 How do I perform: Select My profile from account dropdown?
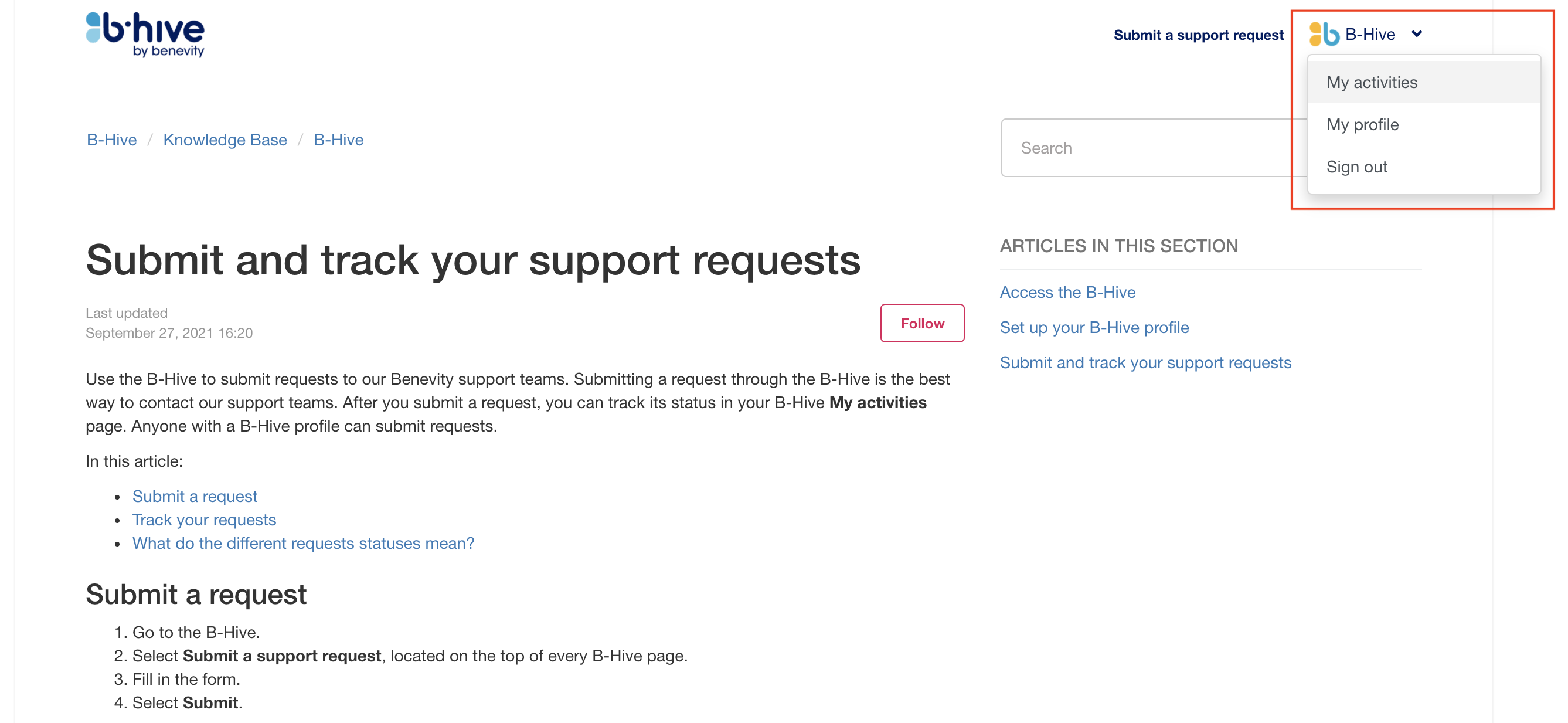[x=1363, y=124]
